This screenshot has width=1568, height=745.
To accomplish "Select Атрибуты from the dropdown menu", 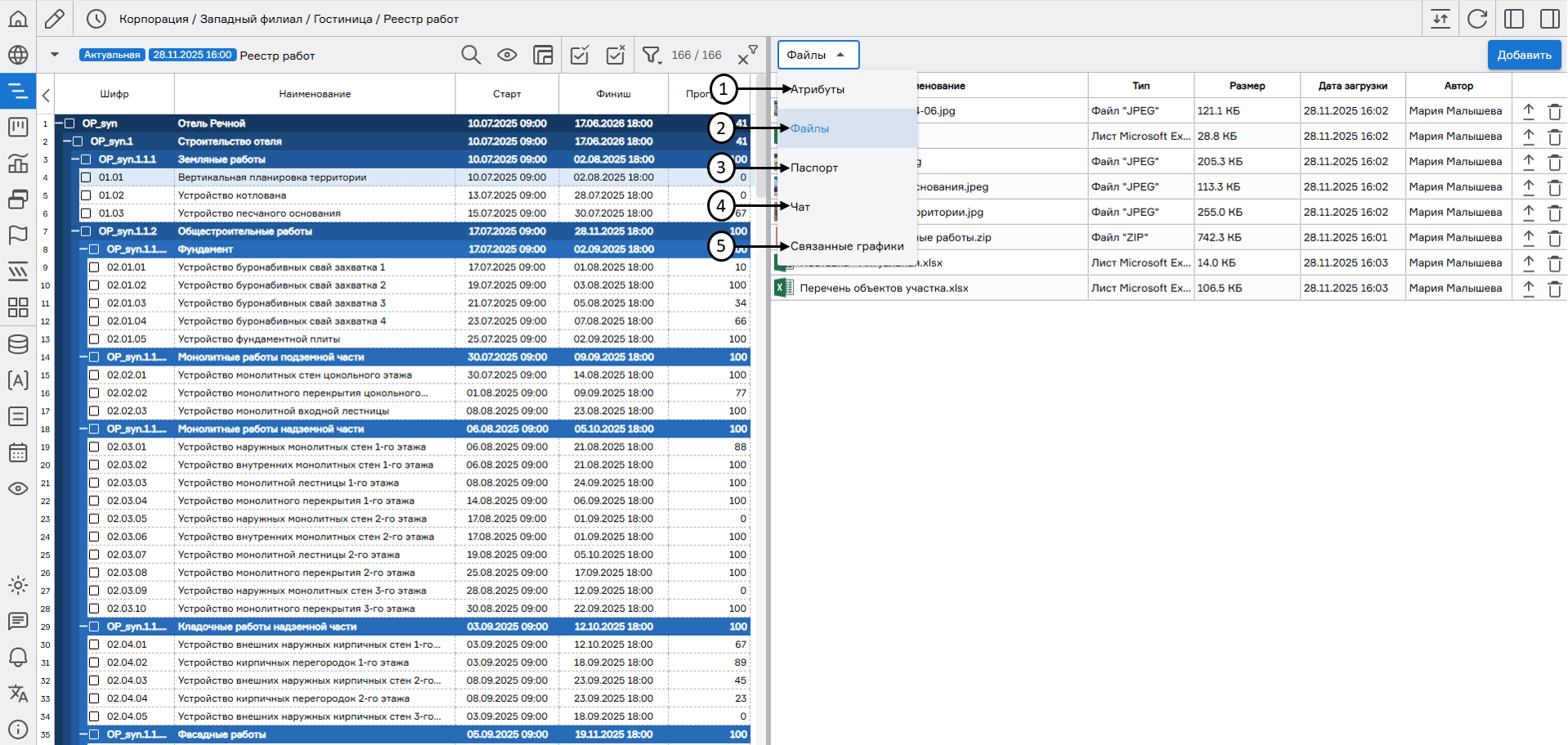I will point(818,89).
